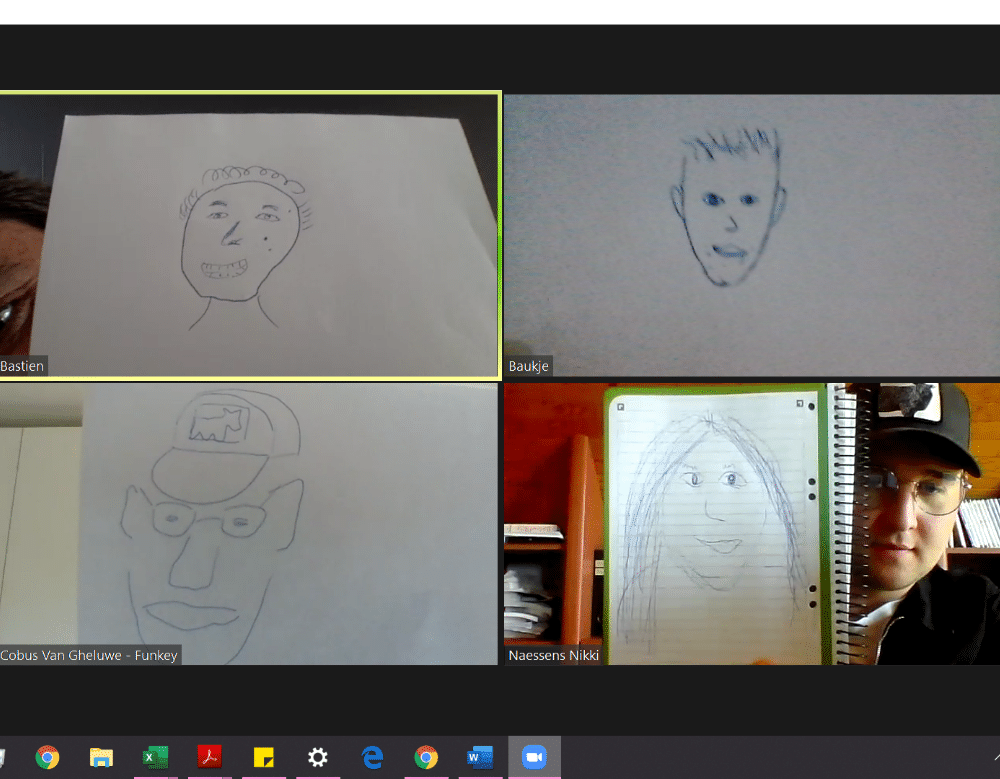This screenshot has width=1000, height=779.
Task: Switch to the second Chrome window icon
Action: click(x=426, y=757)
